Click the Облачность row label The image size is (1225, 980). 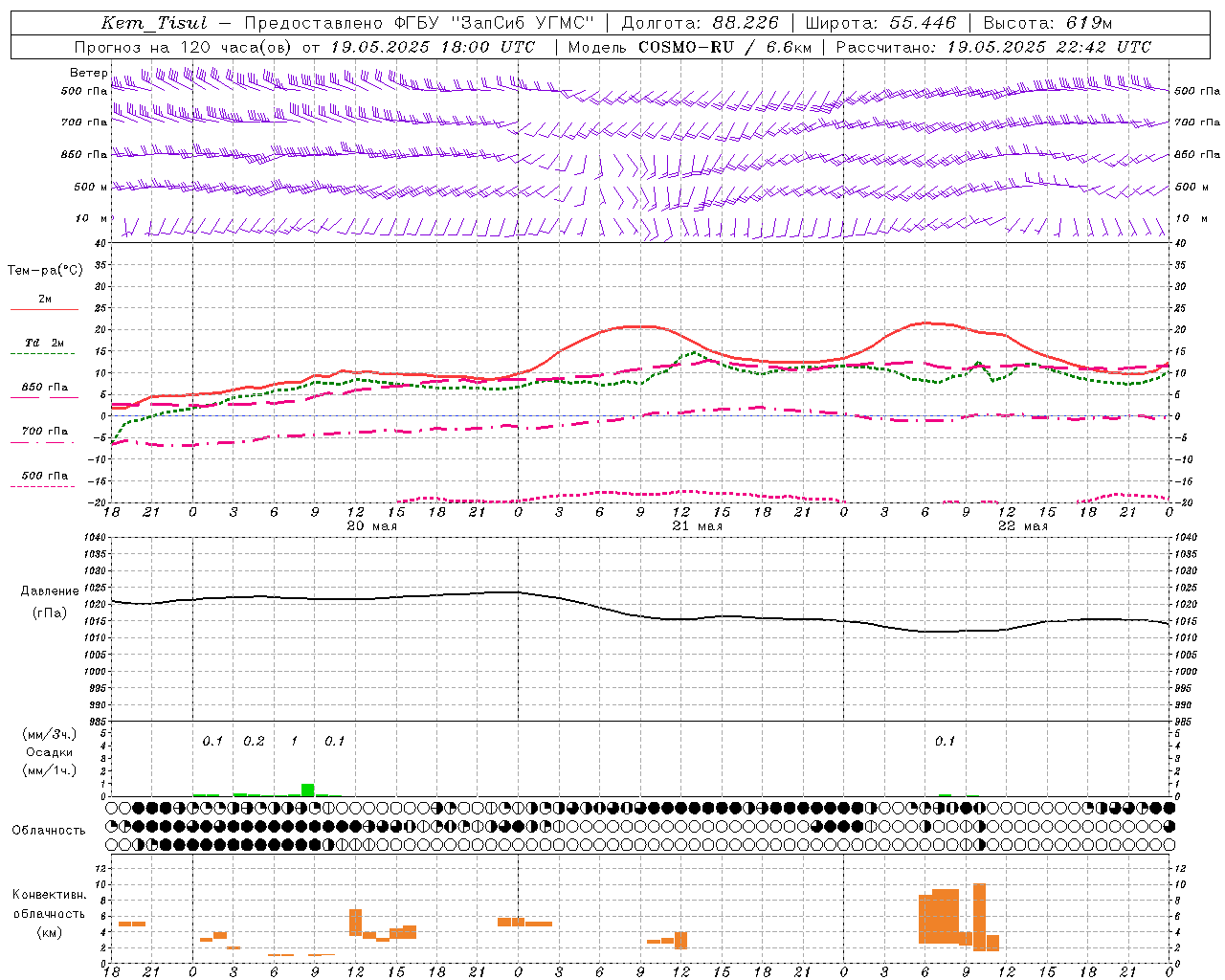pyautogui.click(x=49, y=830)
